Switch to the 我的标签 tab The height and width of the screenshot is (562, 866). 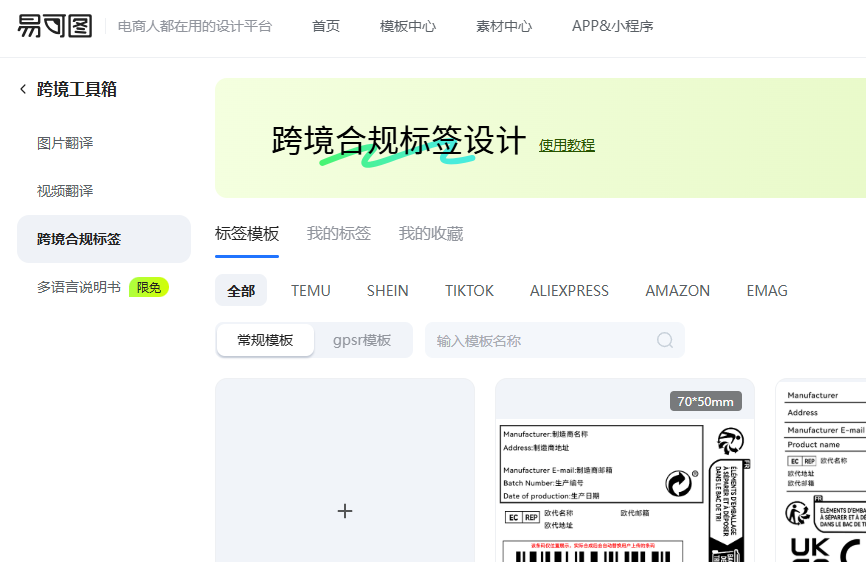click(x=339, y=234)
